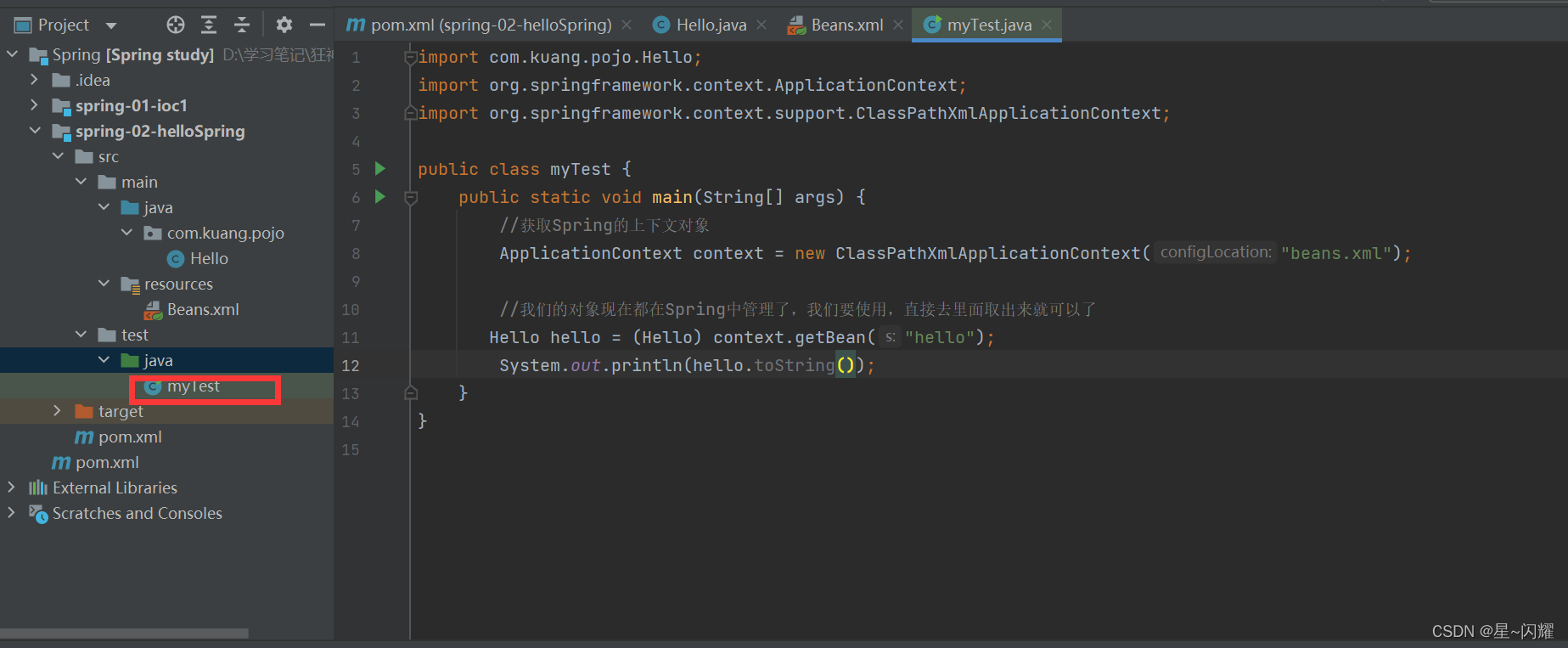Image resolution: width=1568 pixels, height=648 pixels.
Task: Click the Expand All icon in Project toolbar
Action: click(x=209, y=25)
